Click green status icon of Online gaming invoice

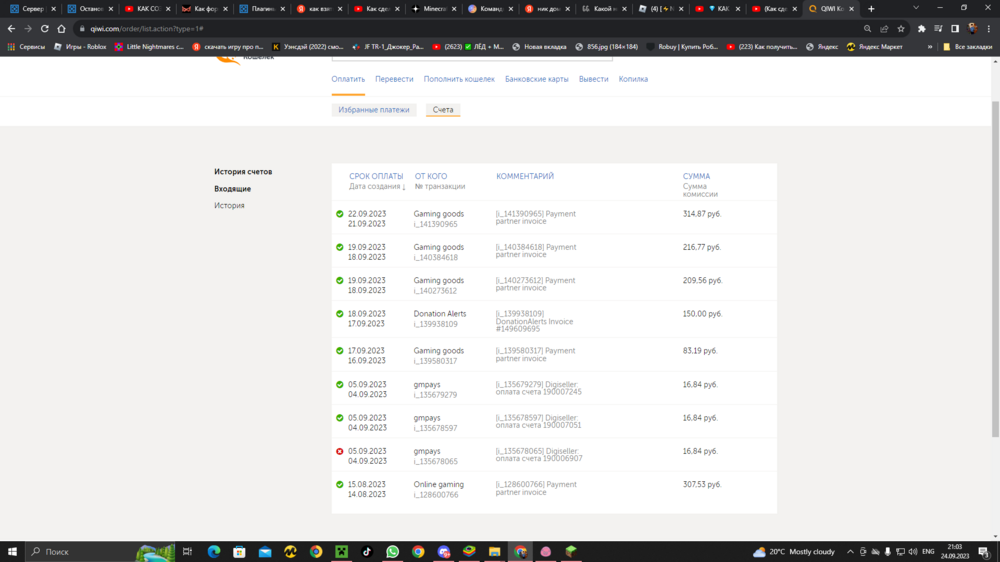(x=339, y=485)
